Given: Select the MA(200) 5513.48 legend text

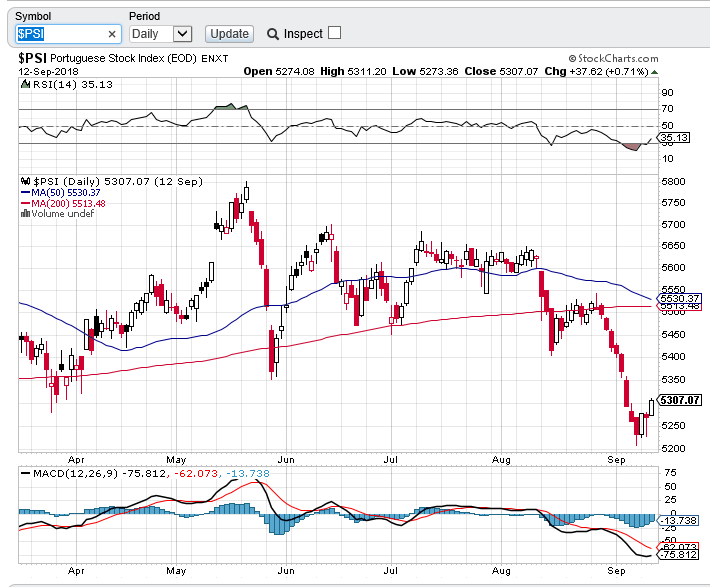Looking at the screenshot, I should click(x=68, y=203).
